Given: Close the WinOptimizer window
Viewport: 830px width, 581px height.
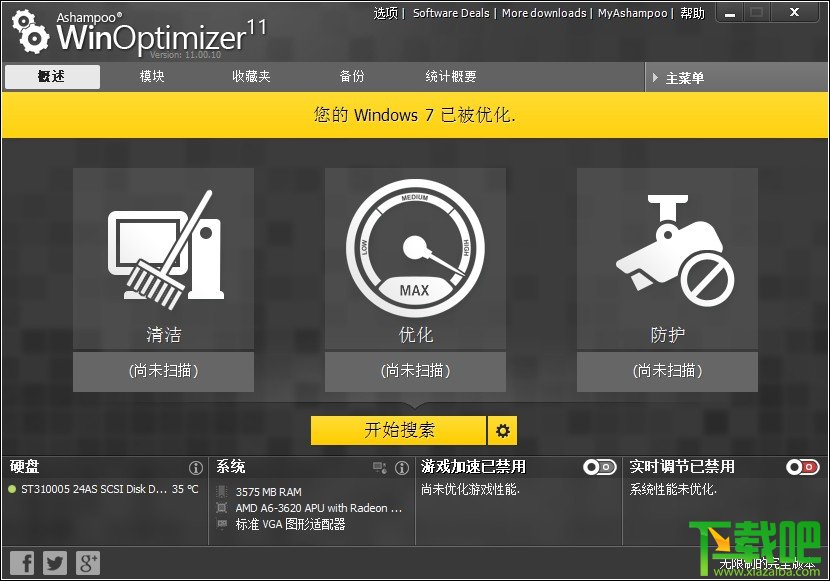Looking at the screenshot, I should click(x=794, y=13).
